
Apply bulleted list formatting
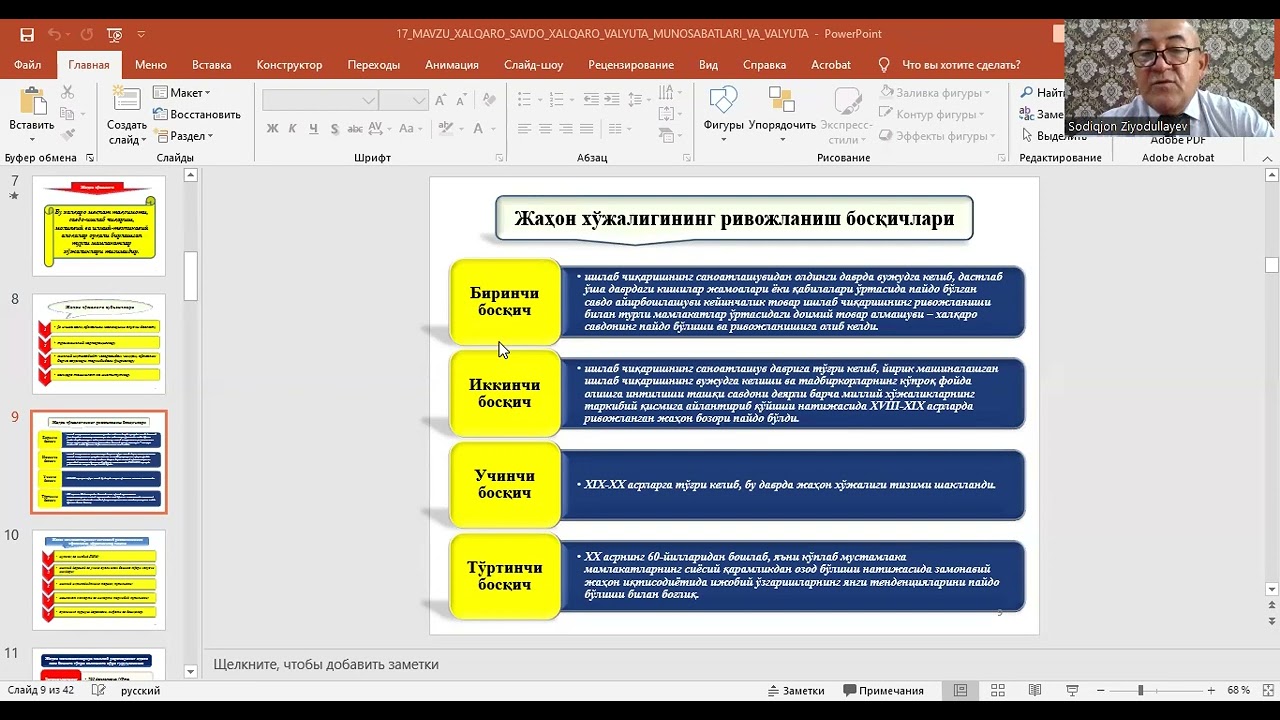524,100
